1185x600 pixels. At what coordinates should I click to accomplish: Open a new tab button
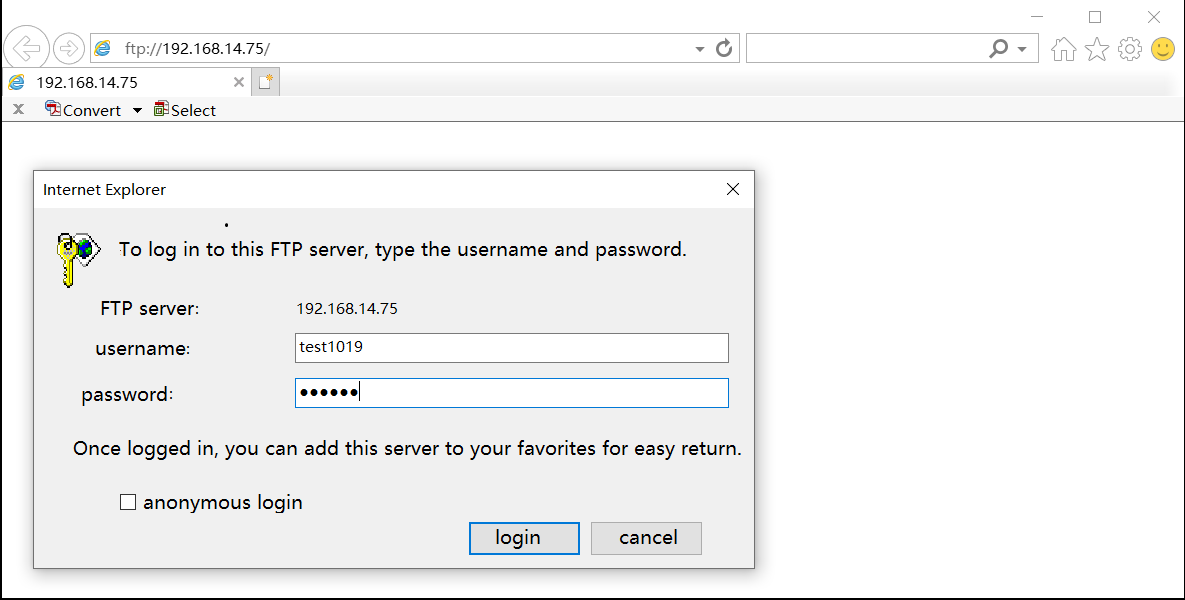(x=265, y=82)
